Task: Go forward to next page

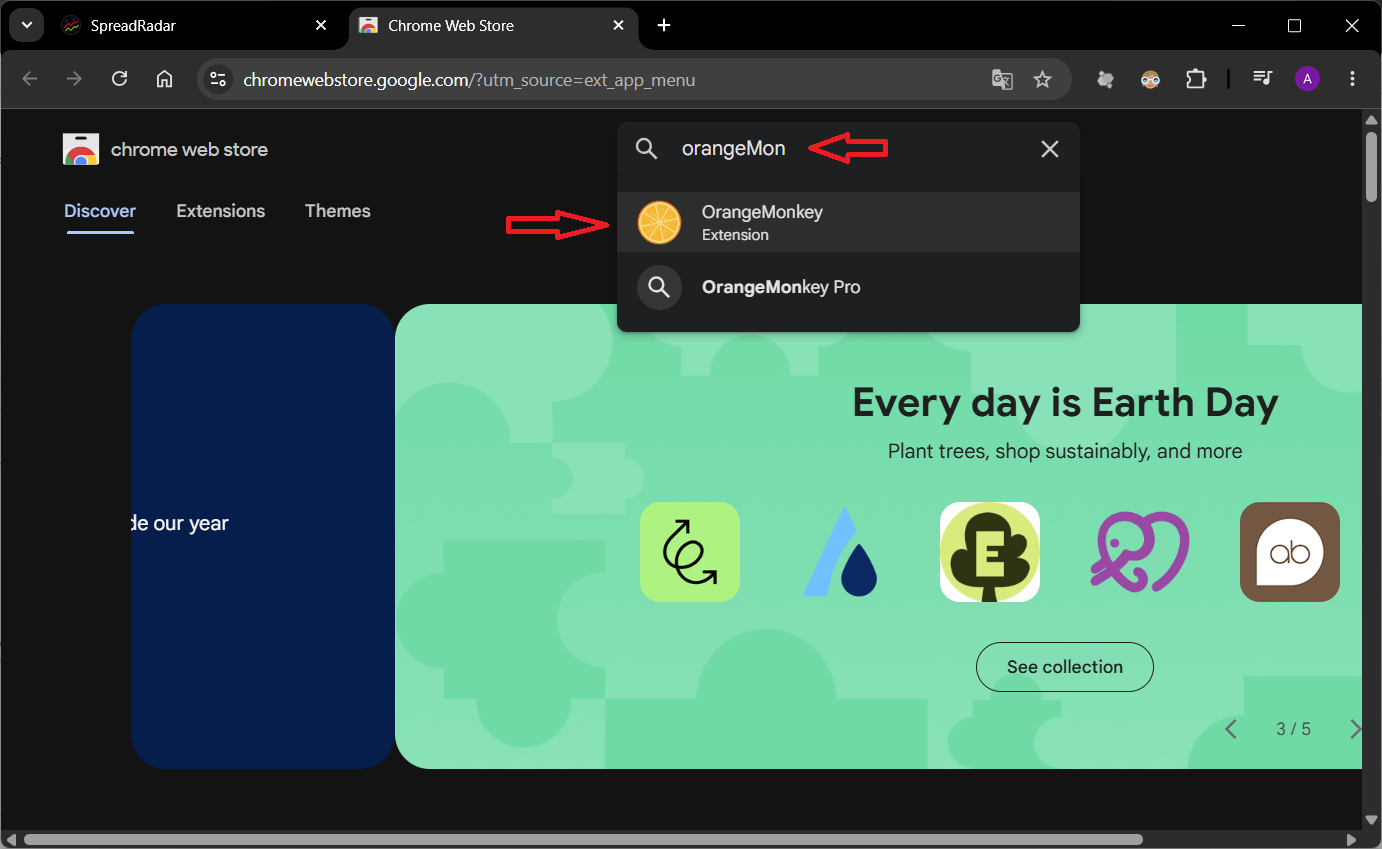Action: click(74, 79)
